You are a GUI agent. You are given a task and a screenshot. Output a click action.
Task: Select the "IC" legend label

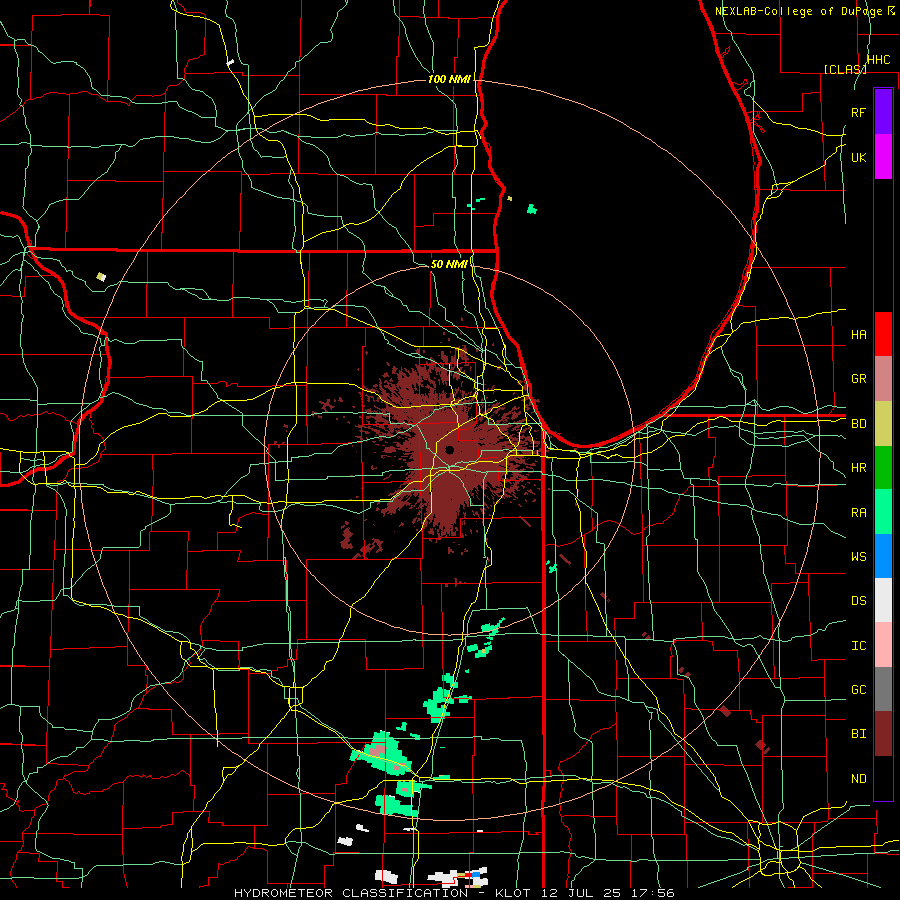(859, 645)
